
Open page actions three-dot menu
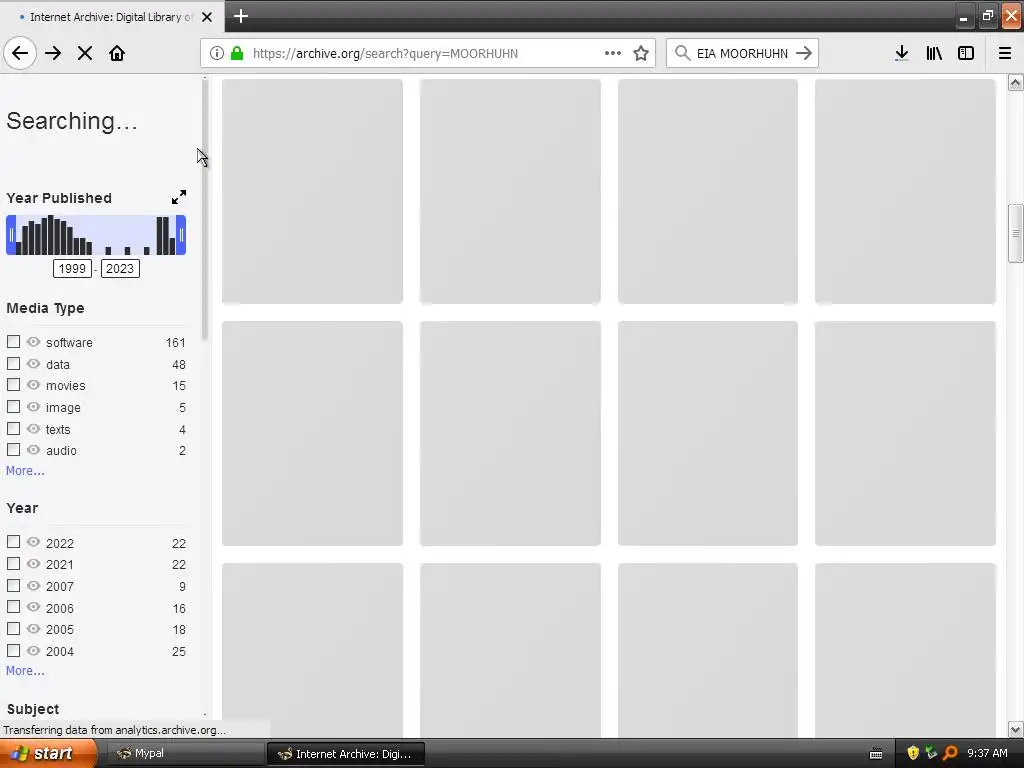point(613,54)
